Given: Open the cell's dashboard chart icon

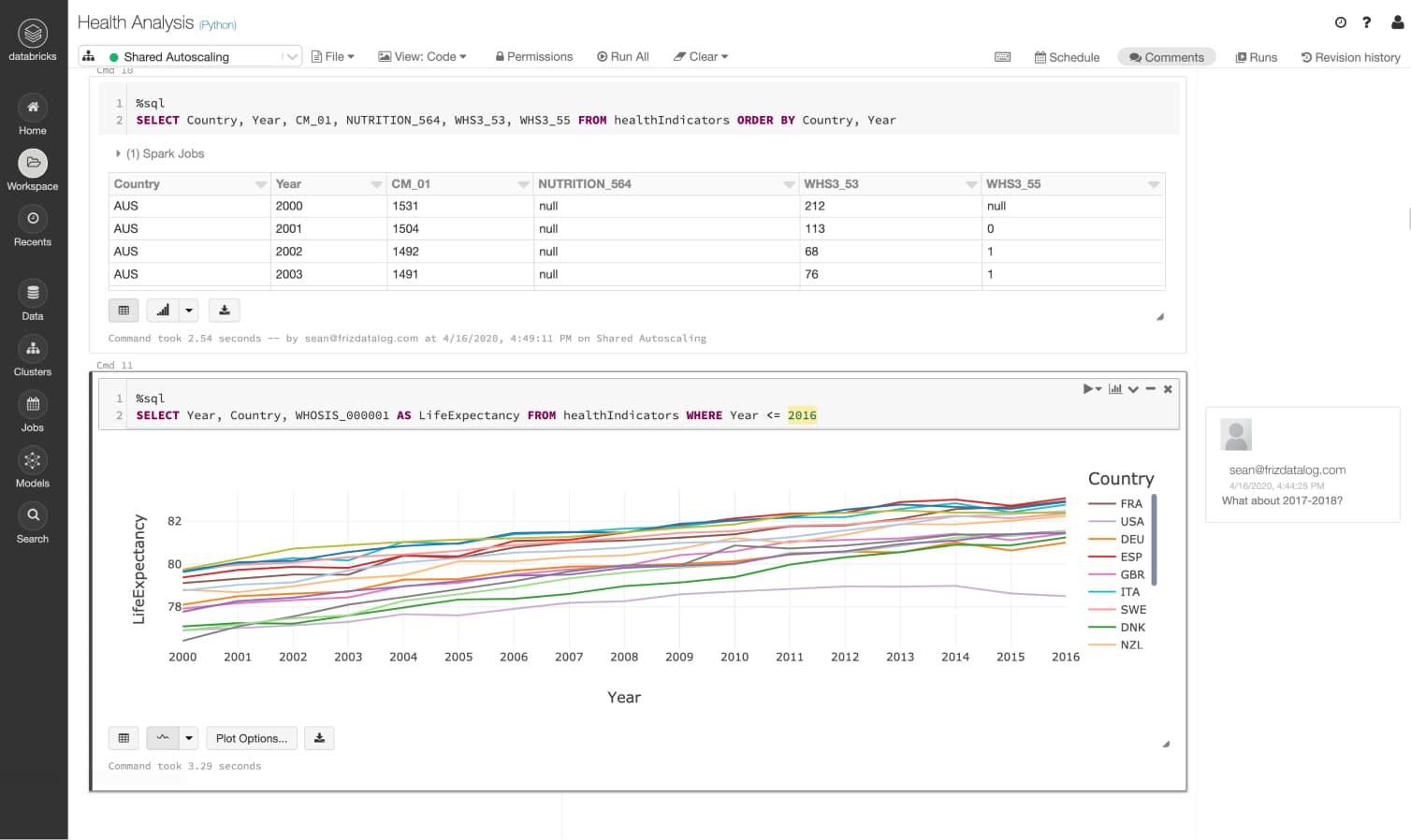Looking at the screenshot, I should click(1115, 389).
